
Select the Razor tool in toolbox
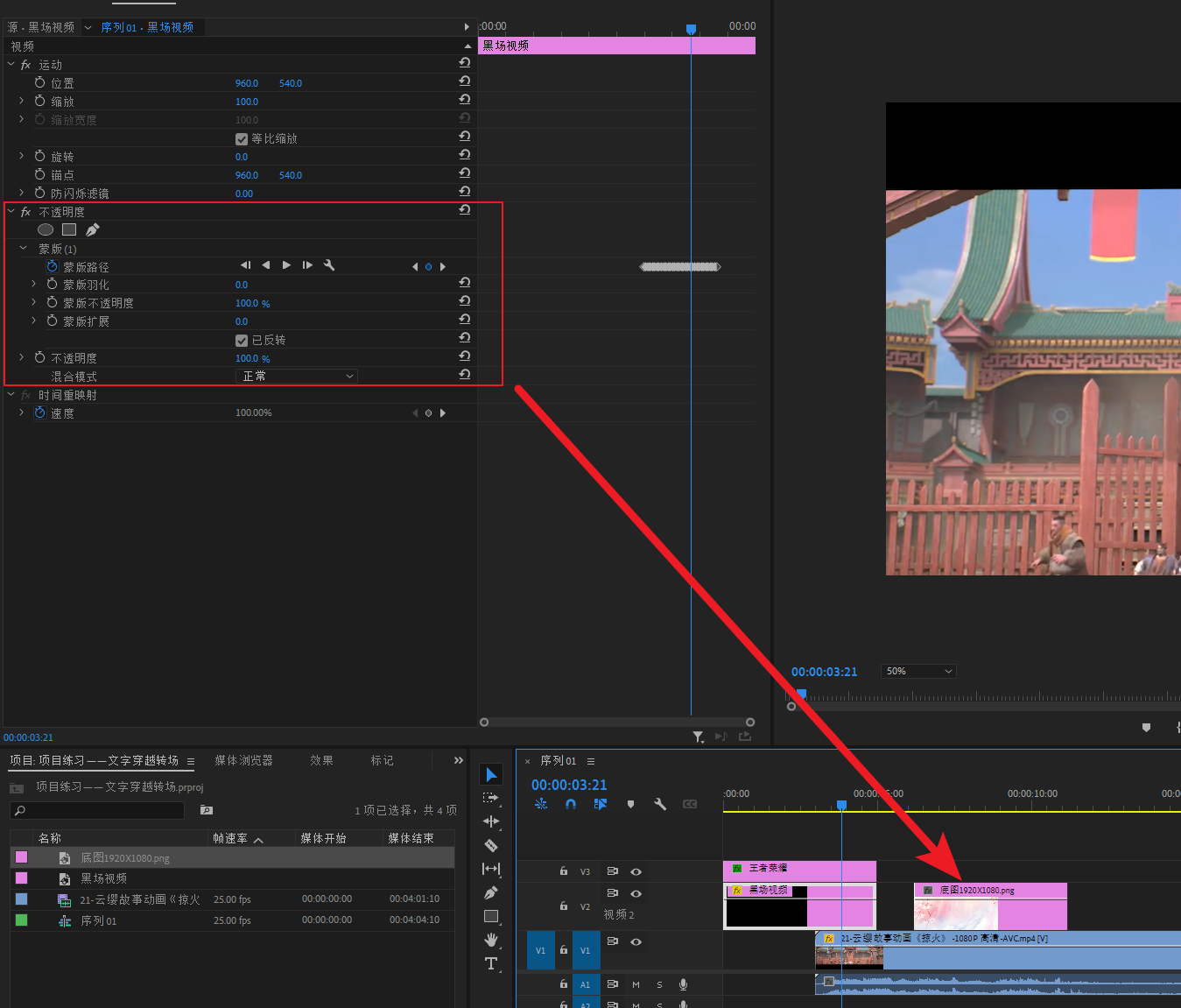point(491,845)
